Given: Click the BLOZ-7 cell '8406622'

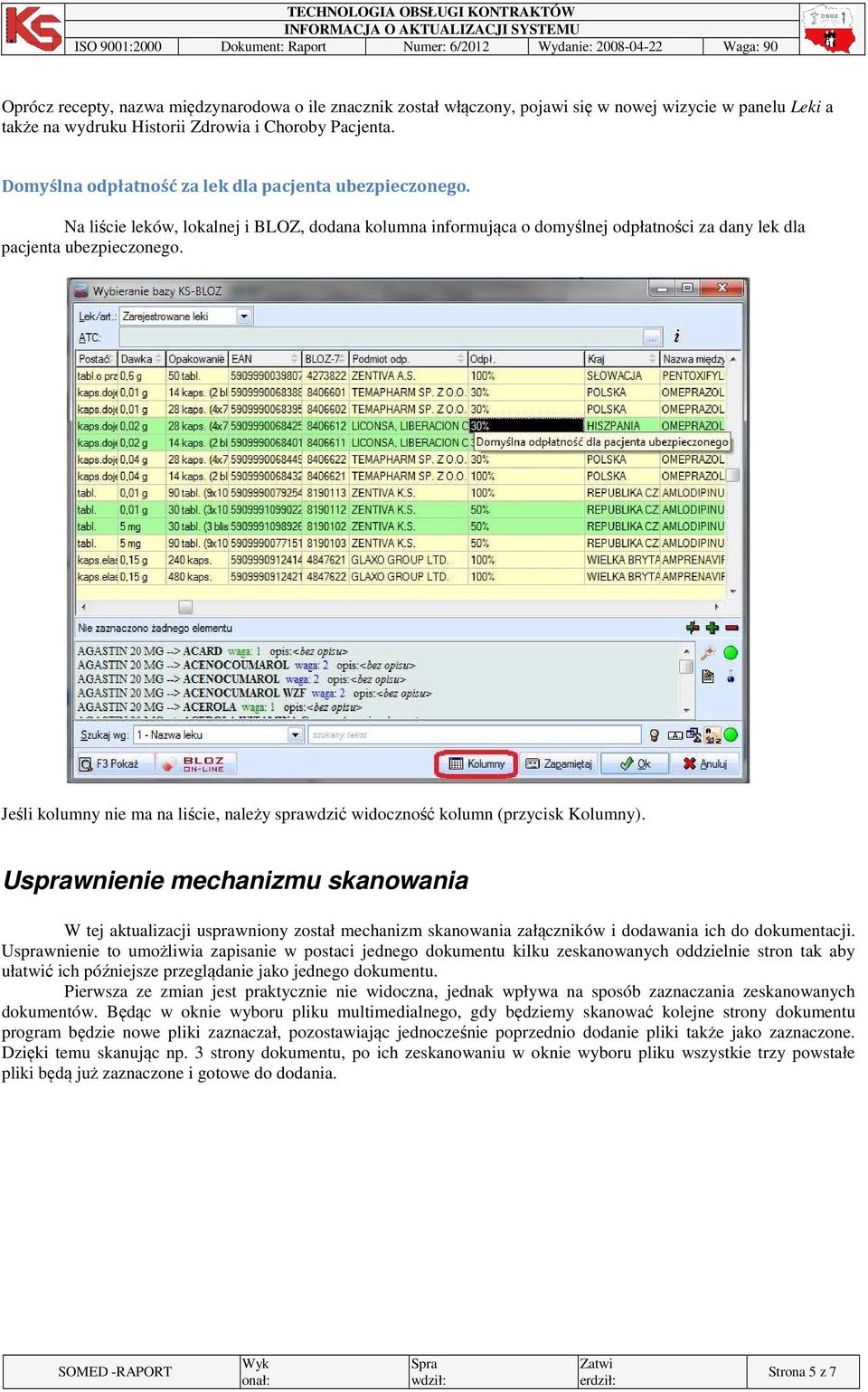Looking at the screenshot, I should pos(326,459).
